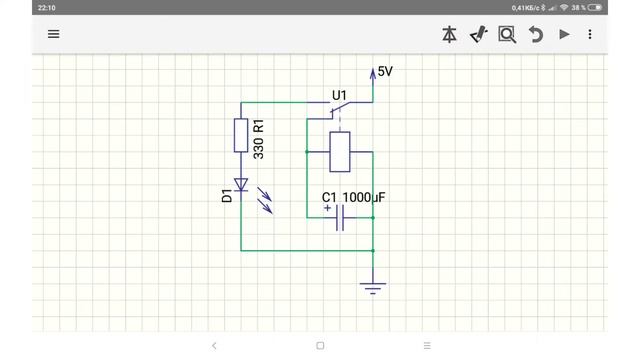
Task: Open the three-dot overflow menu
Action: [x=590, y=34]
